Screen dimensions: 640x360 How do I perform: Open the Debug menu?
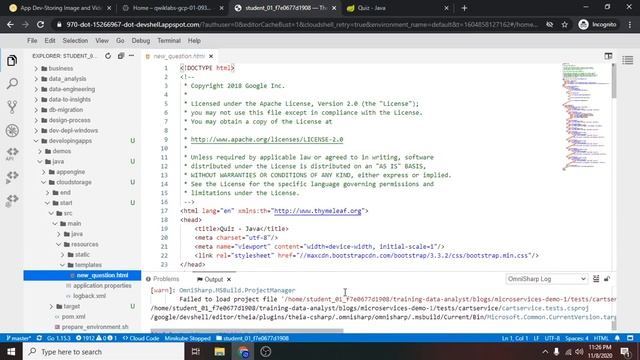tap(141, 40)
